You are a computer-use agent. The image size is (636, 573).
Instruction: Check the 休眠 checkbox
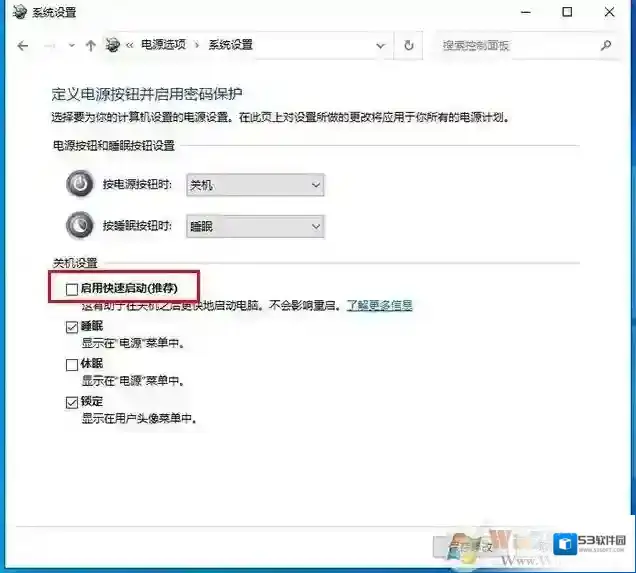pyautogui.click(x=71, y=365)
